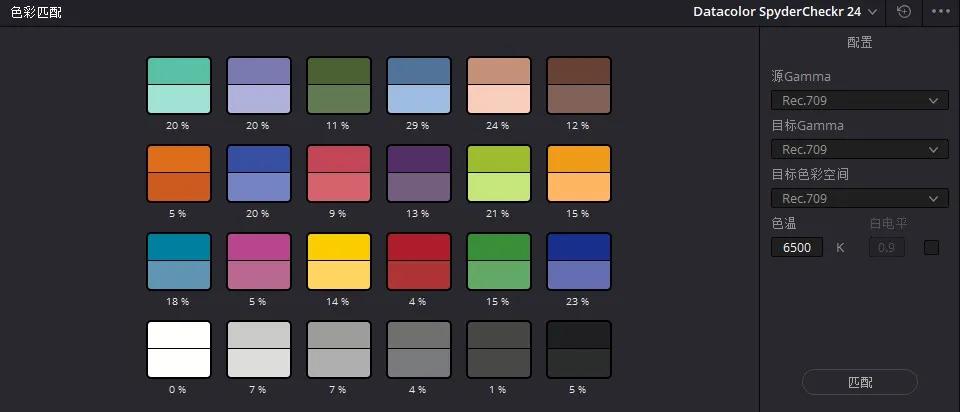
Task: Select the lime green swatch labeled 21 %
Action: [x=499, y=174]
